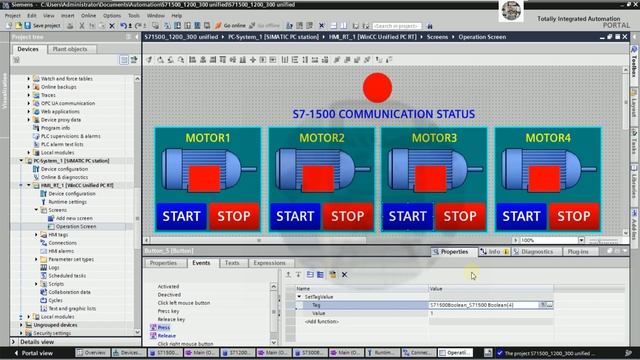Switch to the Texts tab
This screenshot has height=360, width=640.
coord(232,263)
